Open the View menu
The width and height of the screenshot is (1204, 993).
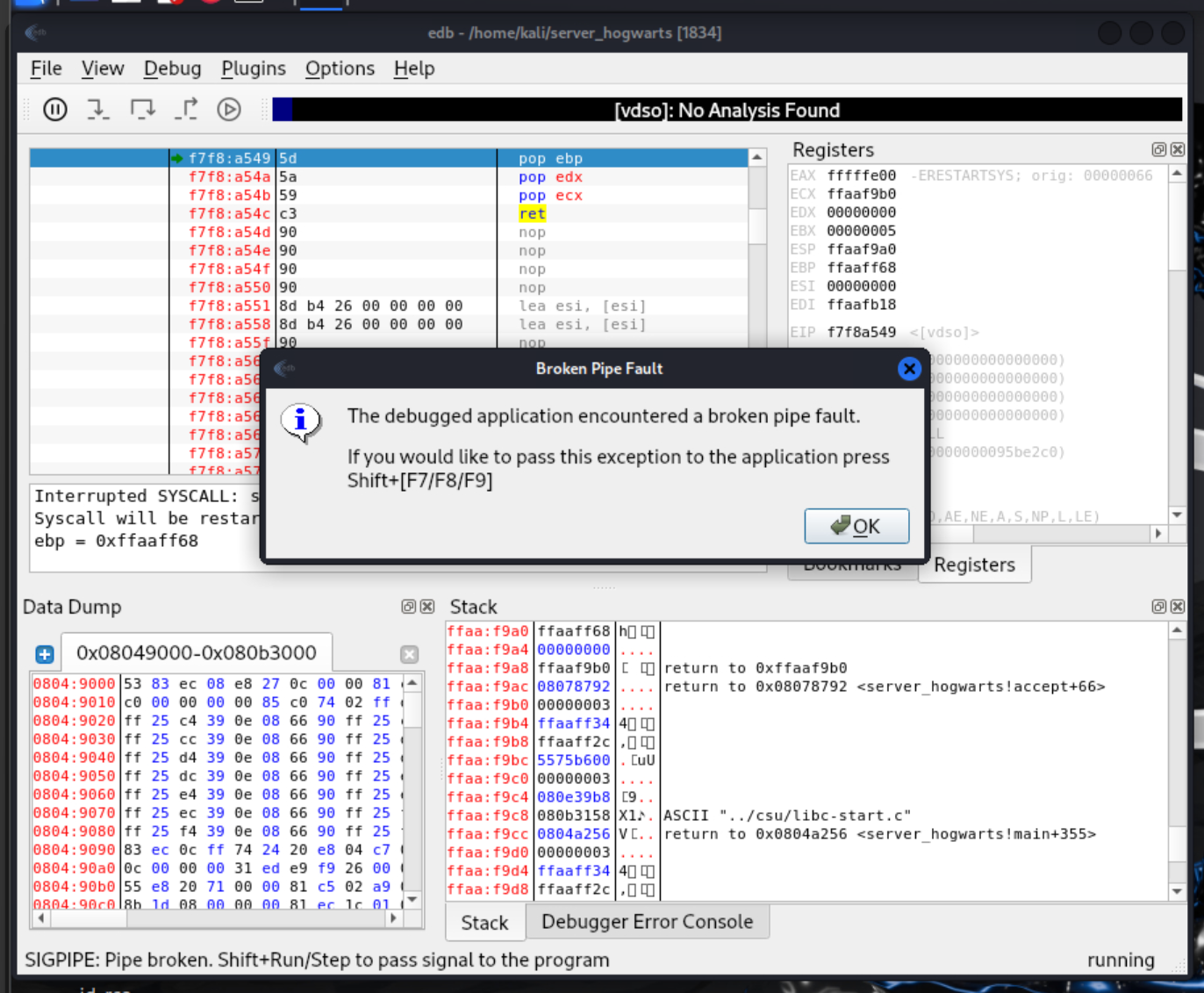pyautogui.click(x=103, y=68)
